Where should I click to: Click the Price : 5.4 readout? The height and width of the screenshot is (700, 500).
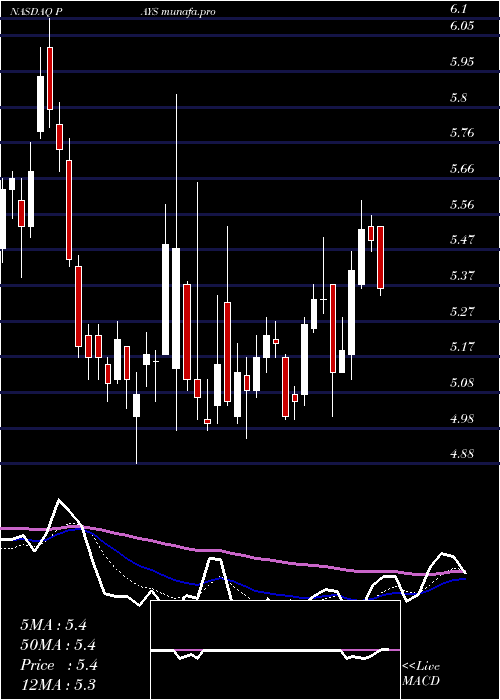tap(58, 665)
